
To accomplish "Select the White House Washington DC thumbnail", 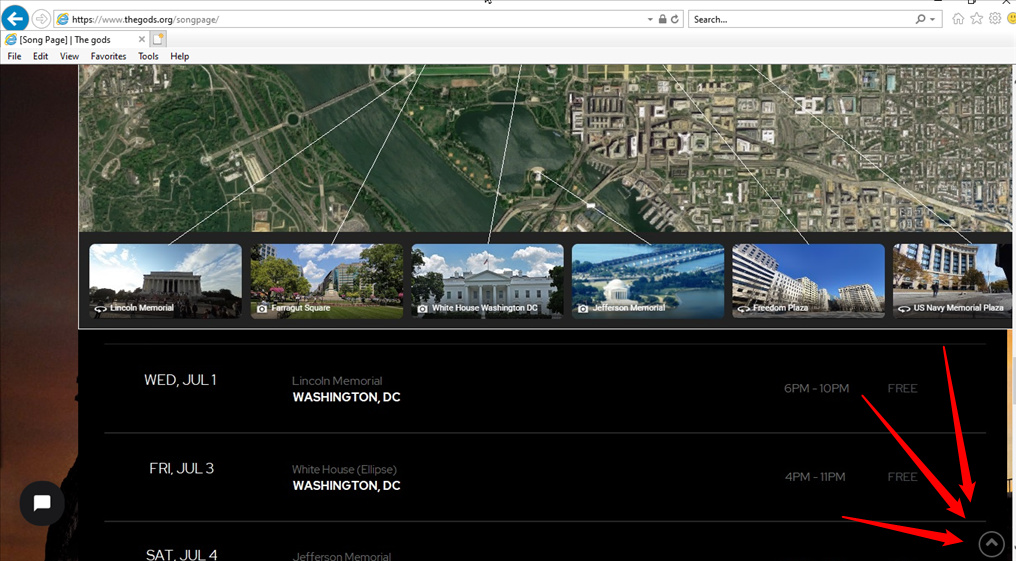I will coord(487,280).
